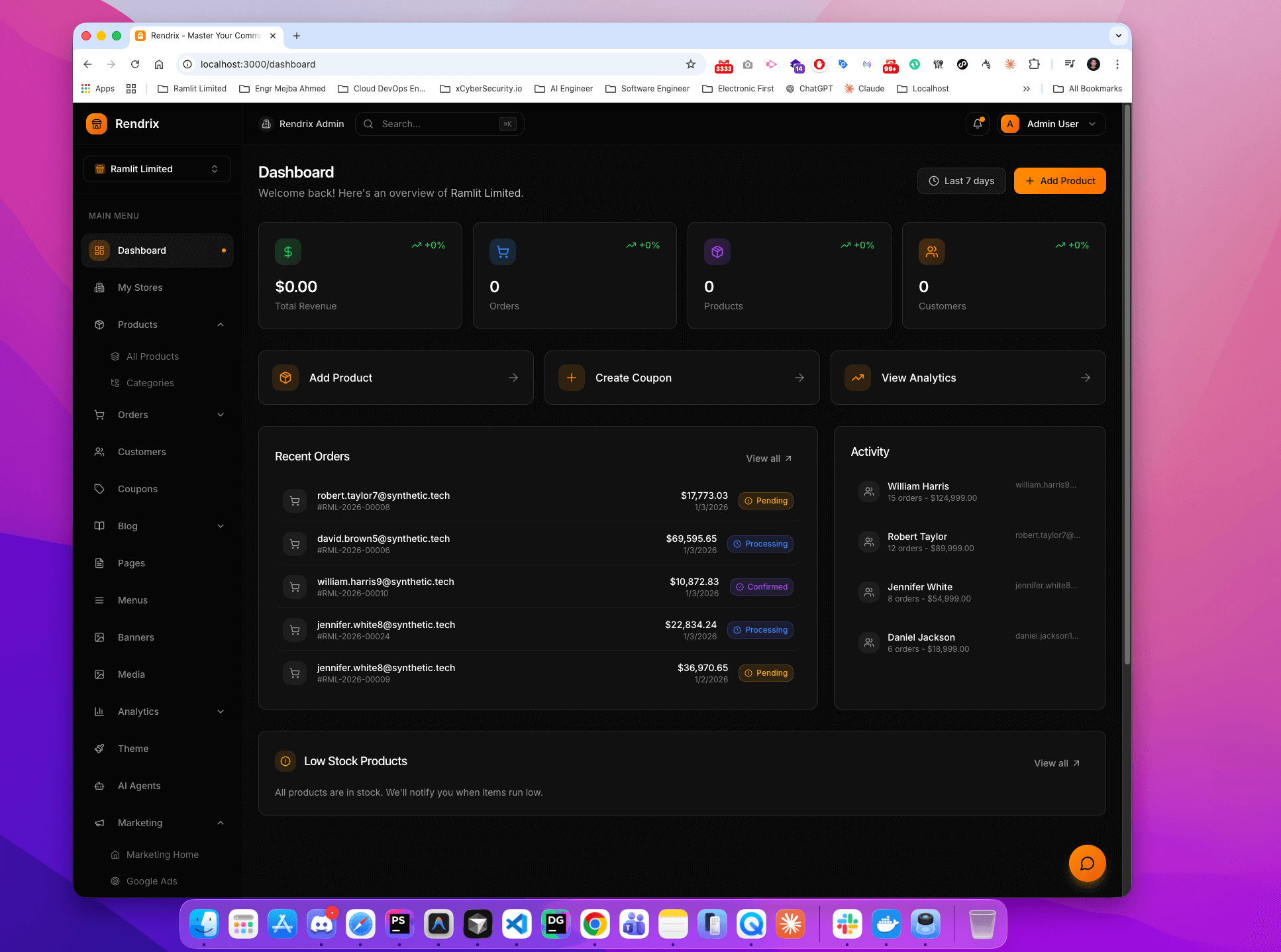
Task: Click the Pending status badge on order RML-2026-00008
Action: point(765,500)
